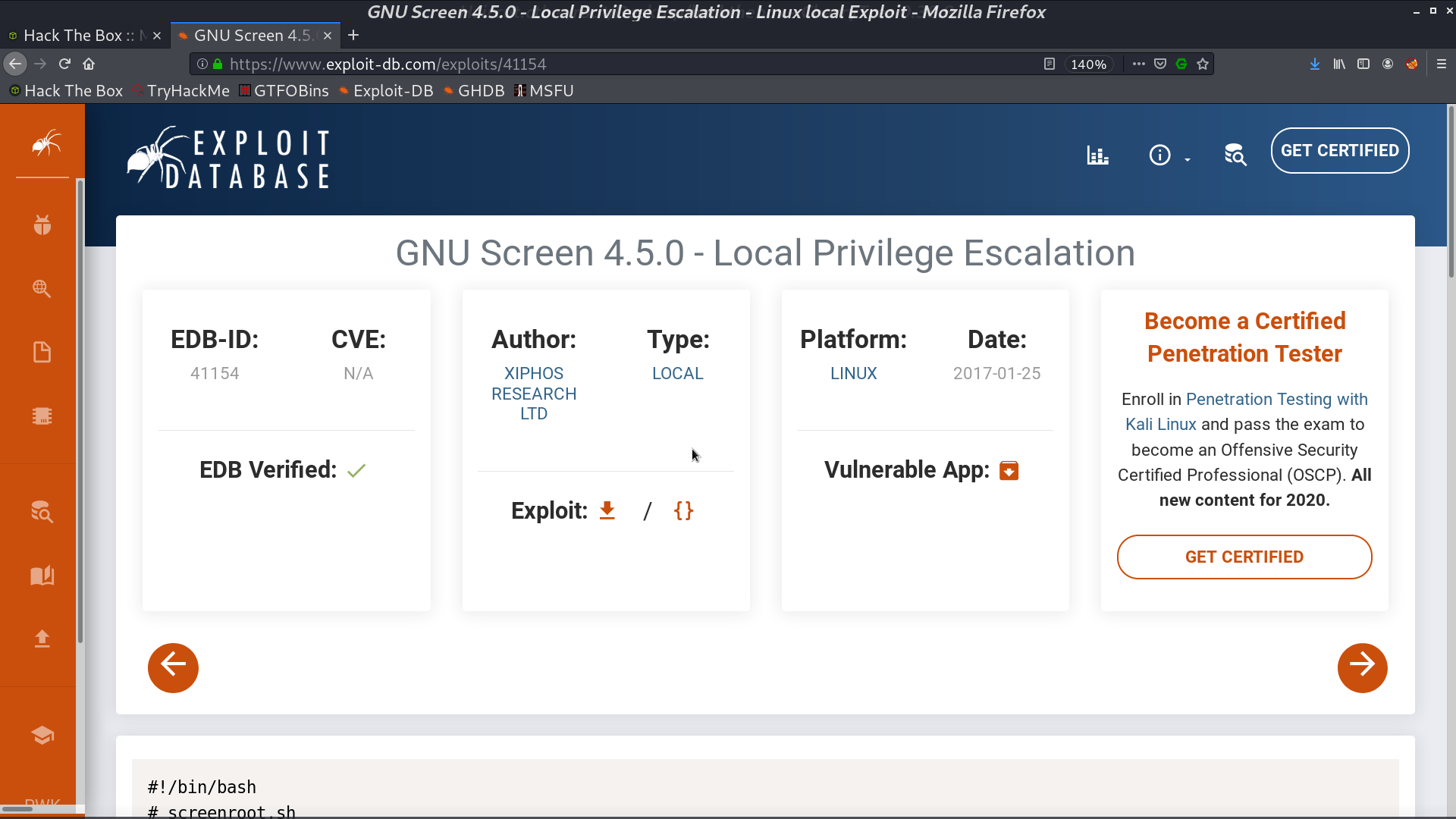Open Firefox Account icon
1456x819 pixels.
pyautogui.click(x=1388, y=64)
